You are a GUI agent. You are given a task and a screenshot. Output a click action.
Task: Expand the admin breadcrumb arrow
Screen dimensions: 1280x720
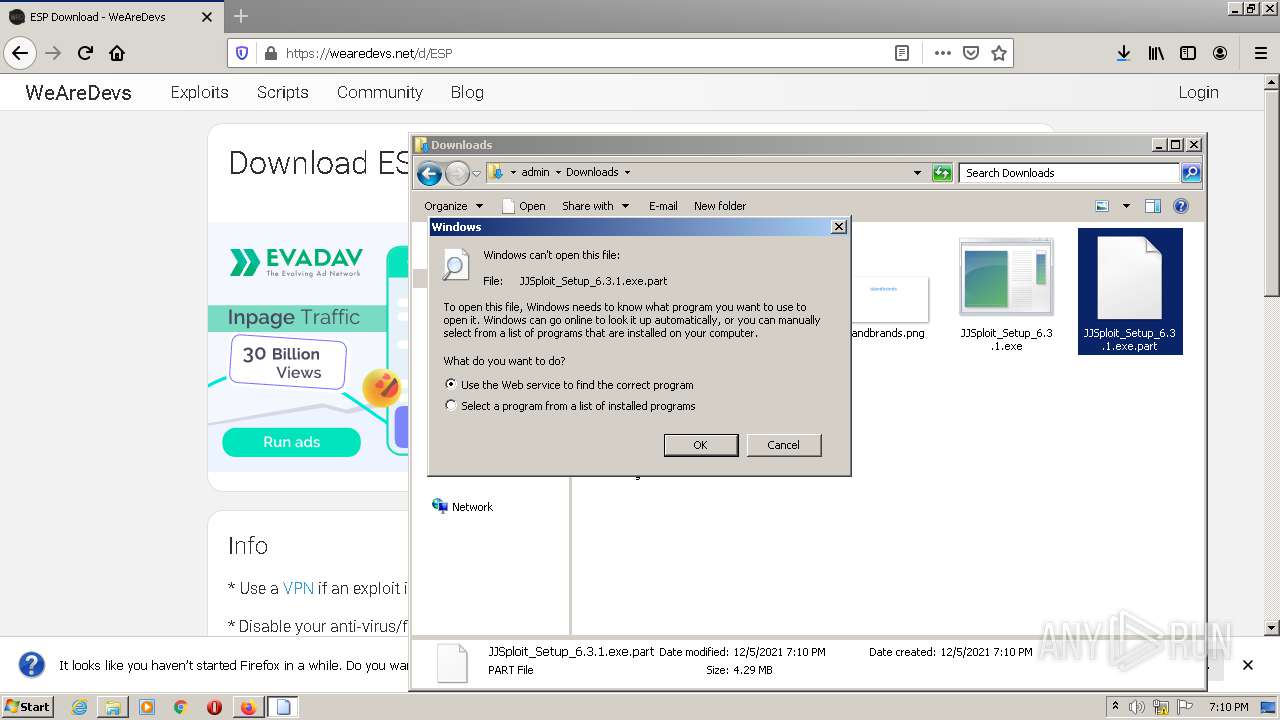pyautogui.click(x=558, y=172)
